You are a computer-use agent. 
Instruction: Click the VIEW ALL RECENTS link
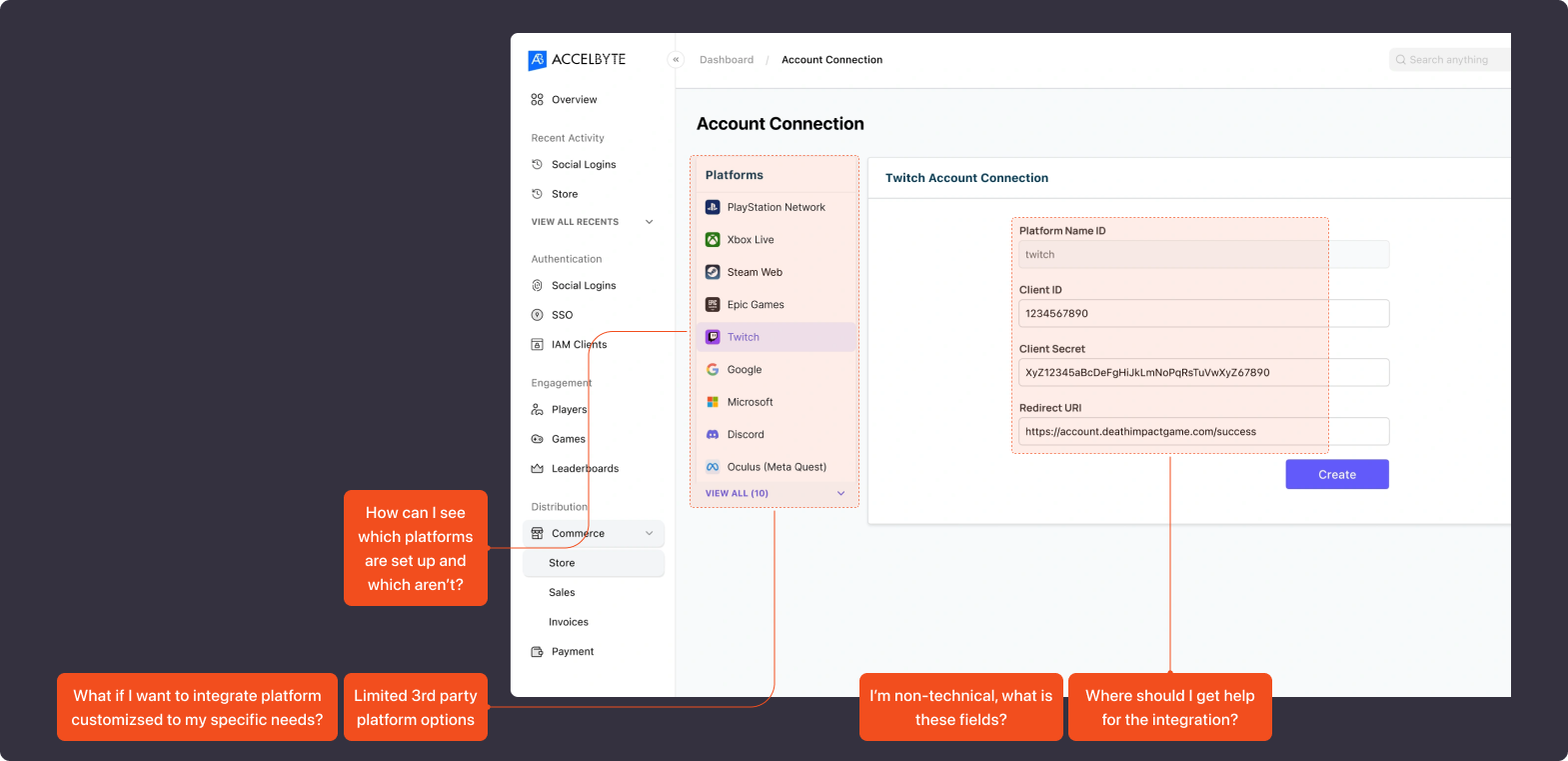[575, 222]
